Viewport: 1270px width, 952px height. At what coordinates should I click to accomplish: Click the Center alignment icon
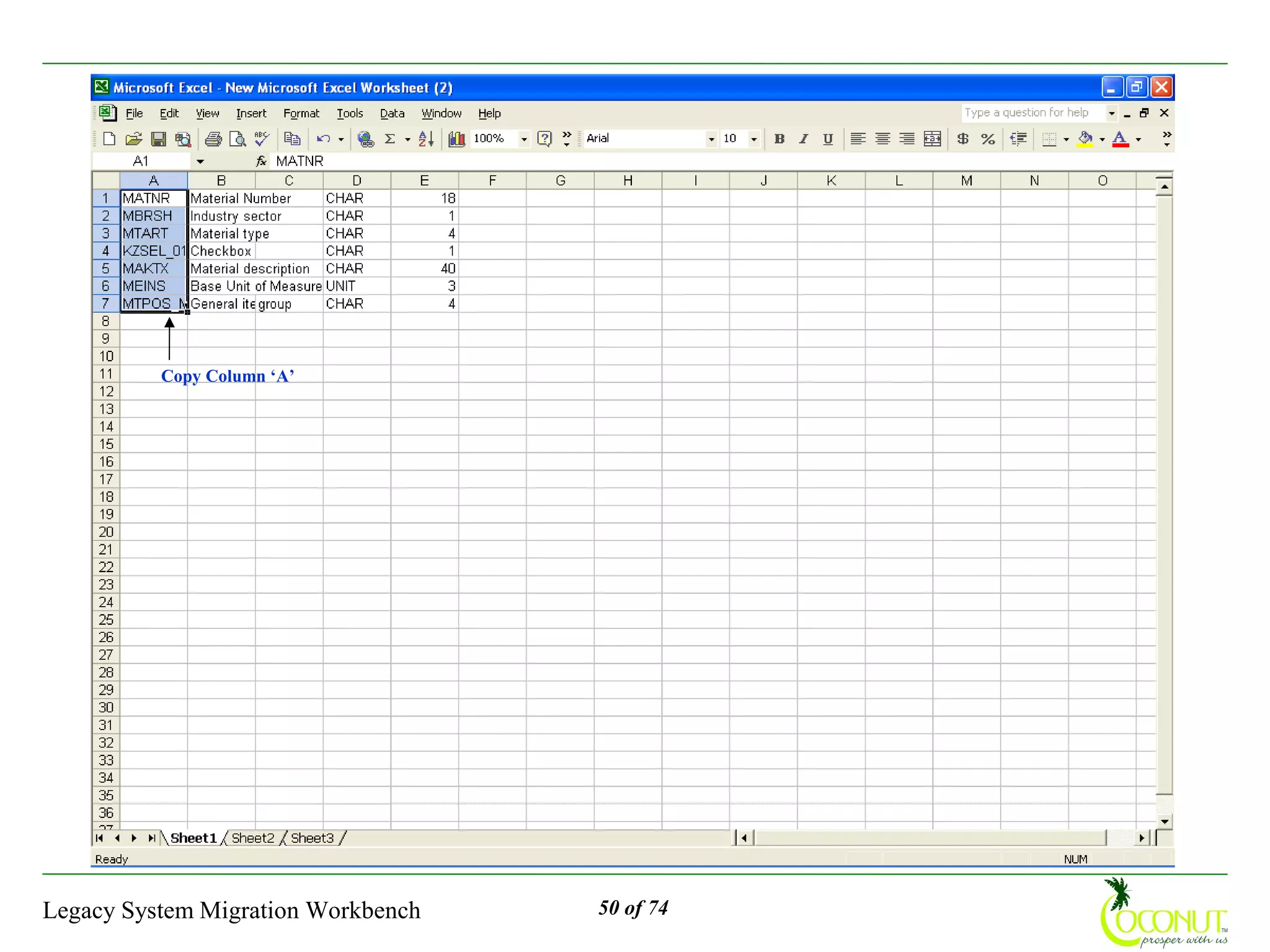(882, 139)
